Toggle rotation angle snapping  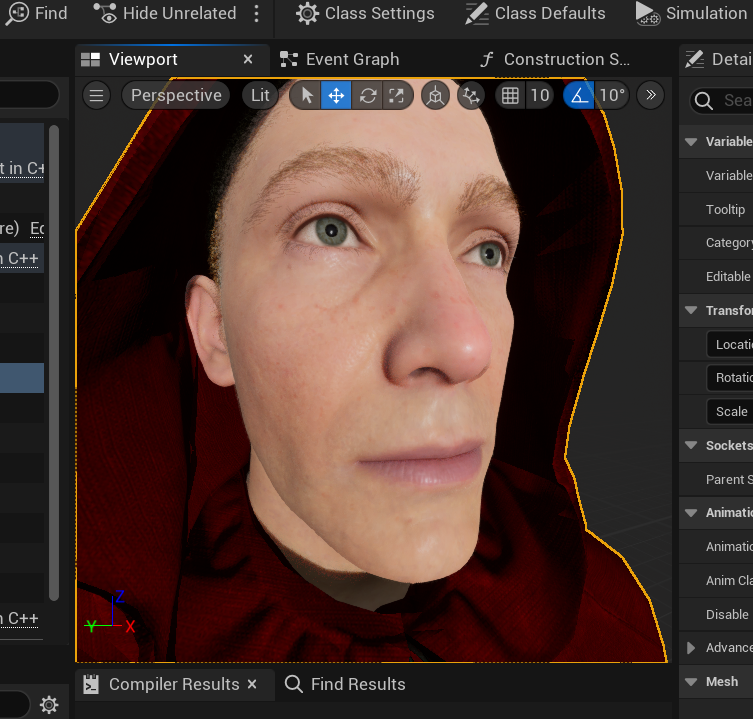(x=579, y=96)
